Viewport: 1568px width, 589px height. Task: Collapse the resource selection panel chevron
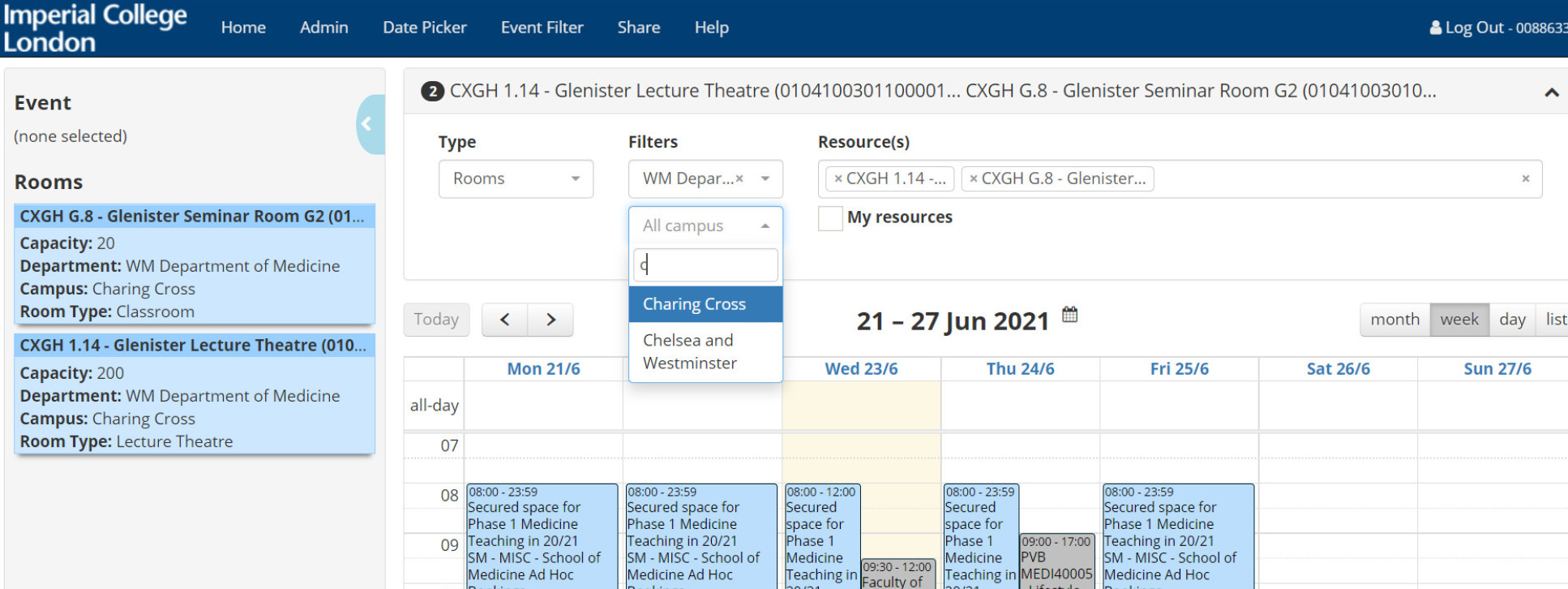click(x=1551, y=92)
